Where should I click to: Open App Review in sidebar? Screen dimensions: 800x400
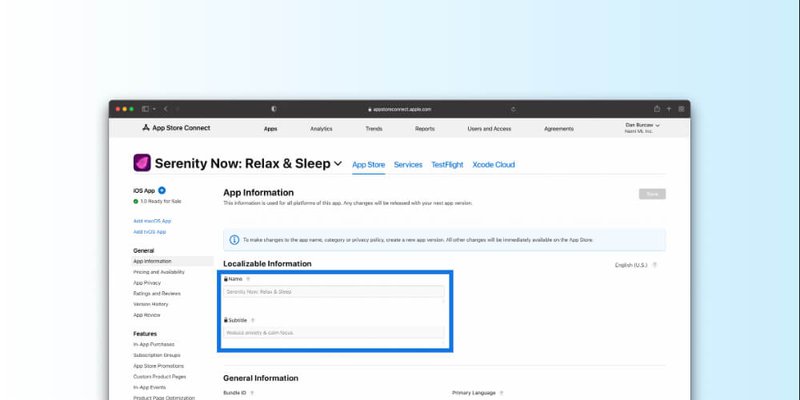(x=146, y=315)
